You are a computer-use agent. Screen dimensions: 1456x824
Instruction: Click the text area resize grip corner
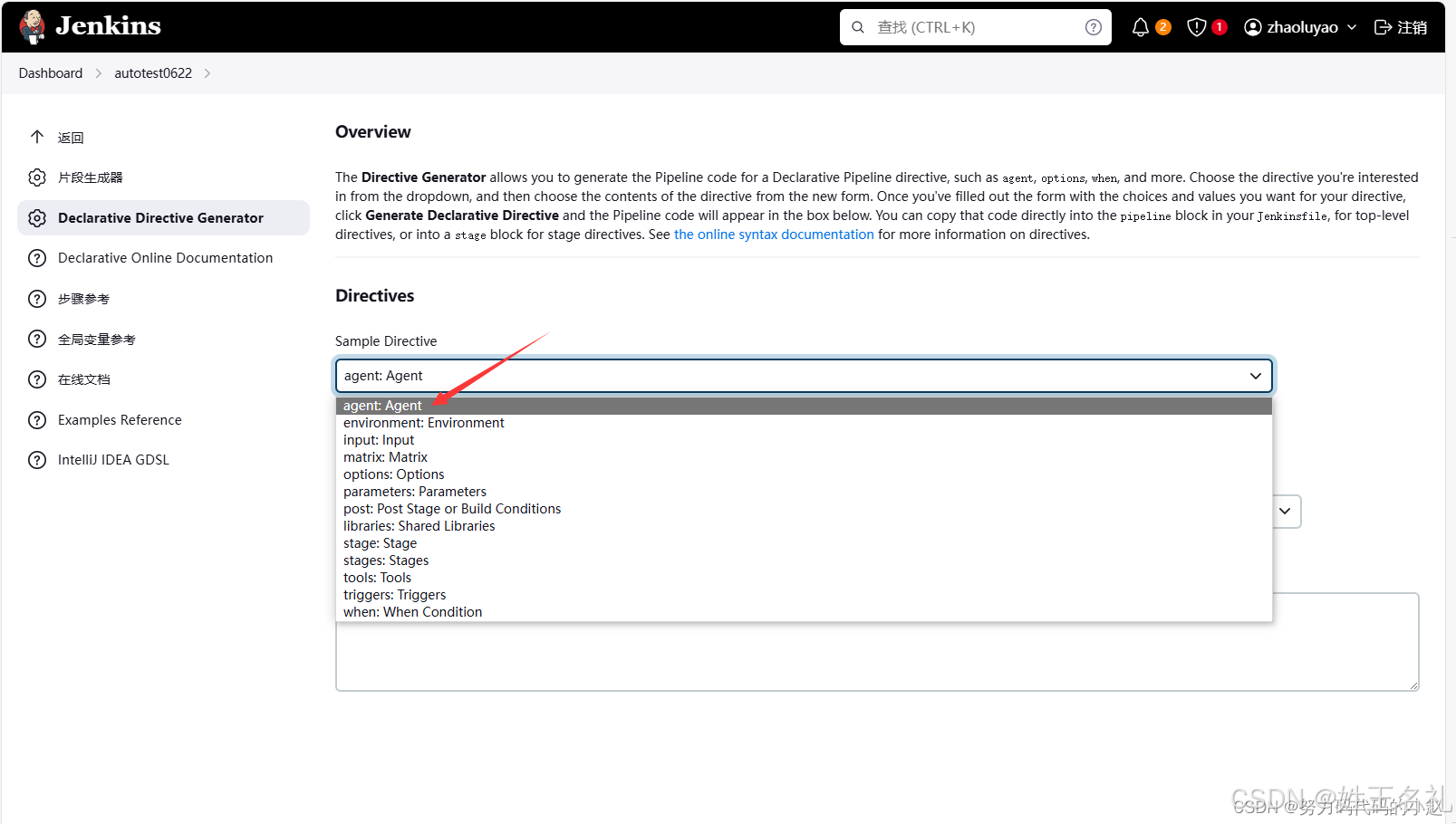pos(1413,685)
